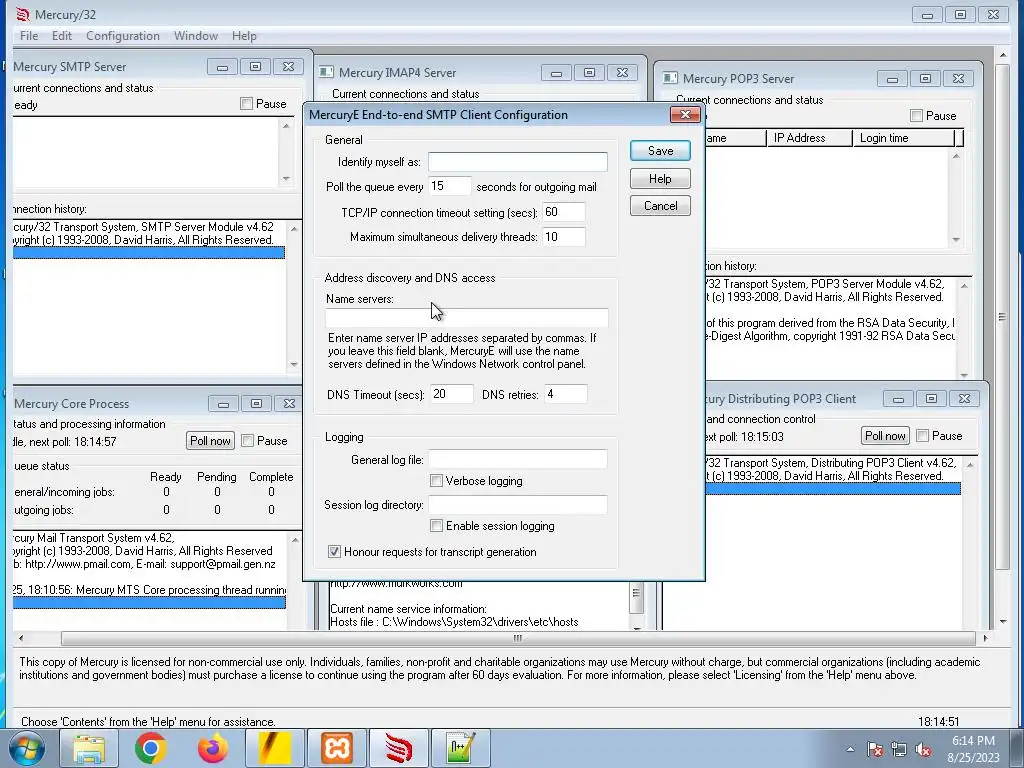Click the Session log directory field
Viewport: 1024px width, 768px height.
click(x=517, y=505)
